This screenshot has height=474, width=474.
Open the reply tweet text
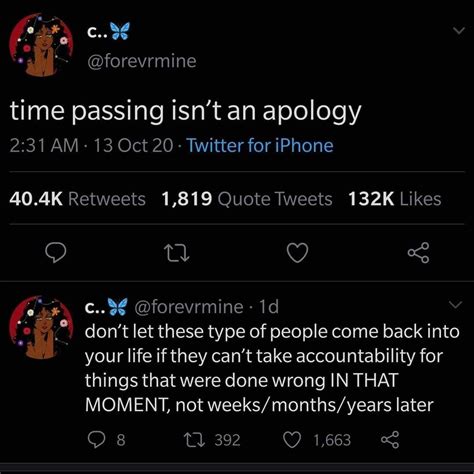[272, 368]
